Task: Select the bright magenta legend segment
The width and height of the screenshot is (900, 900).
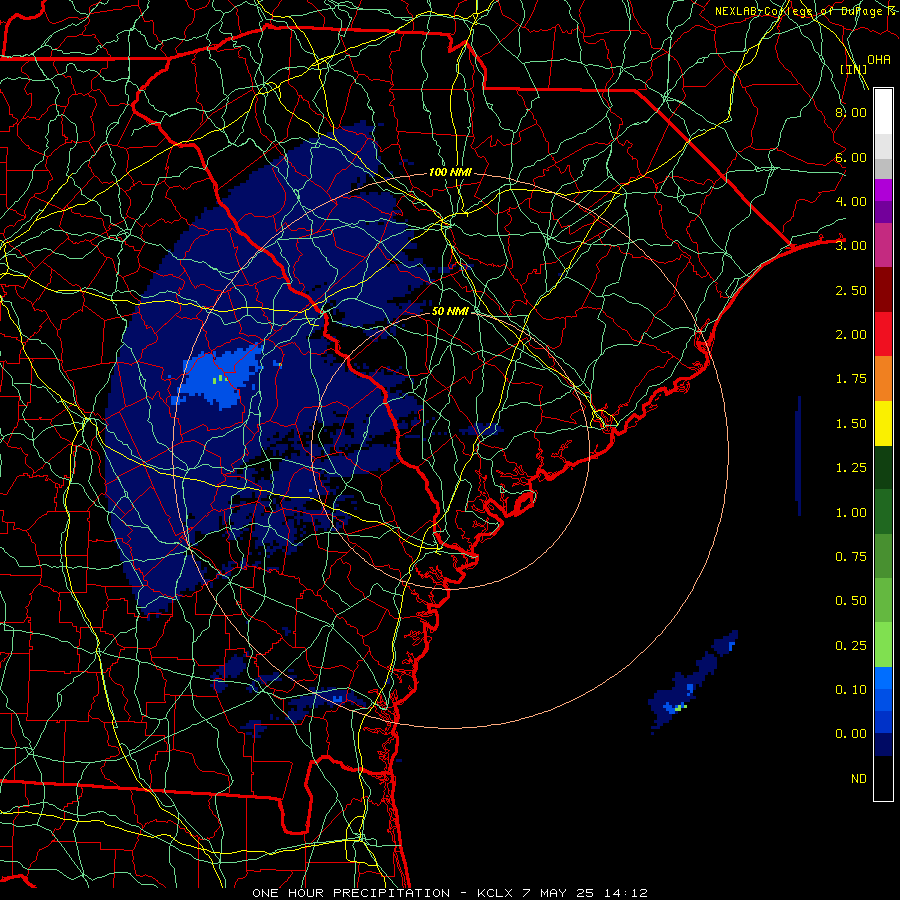Action: (883, 190)
